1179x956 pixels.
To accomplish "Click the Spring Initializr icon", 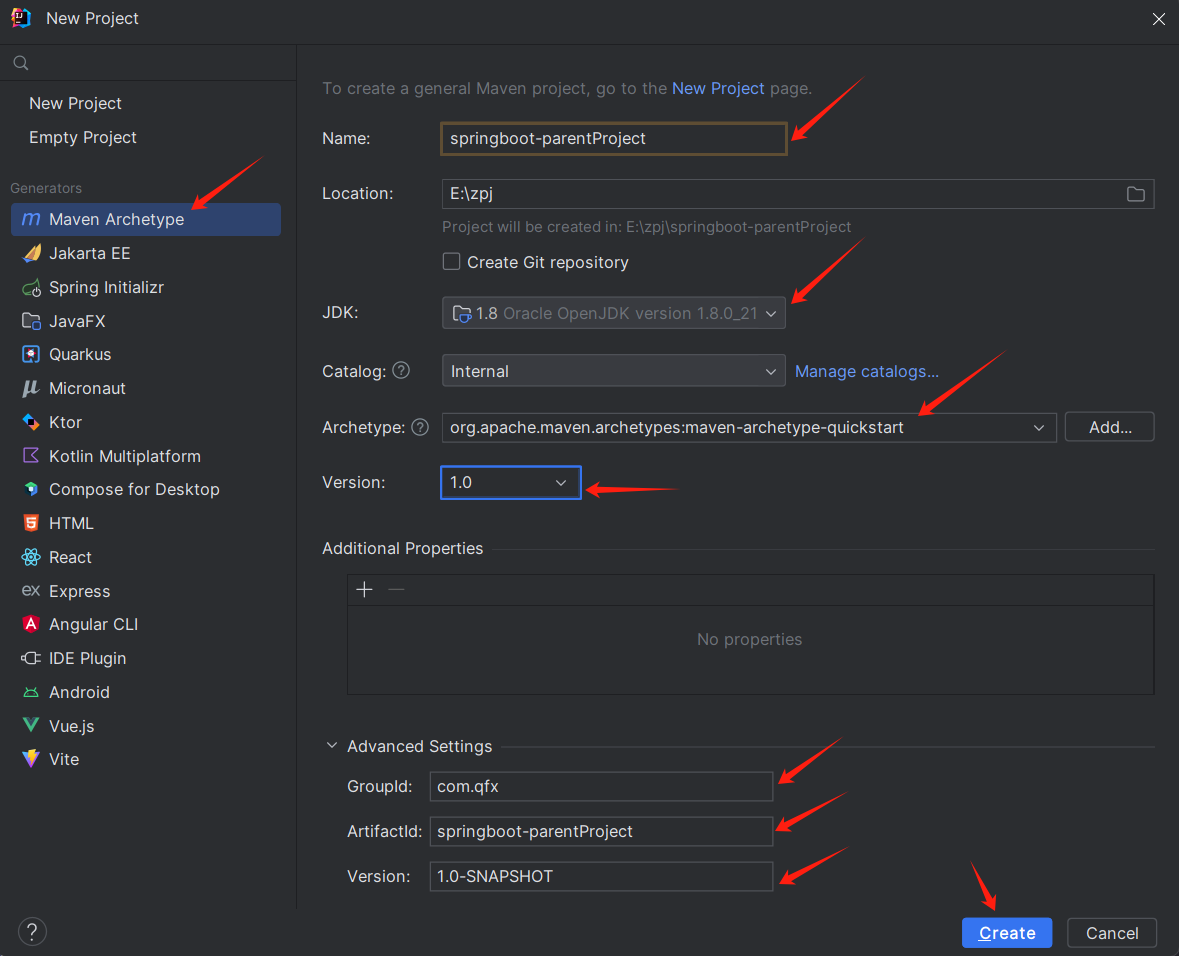I will [x=31, y=287].
